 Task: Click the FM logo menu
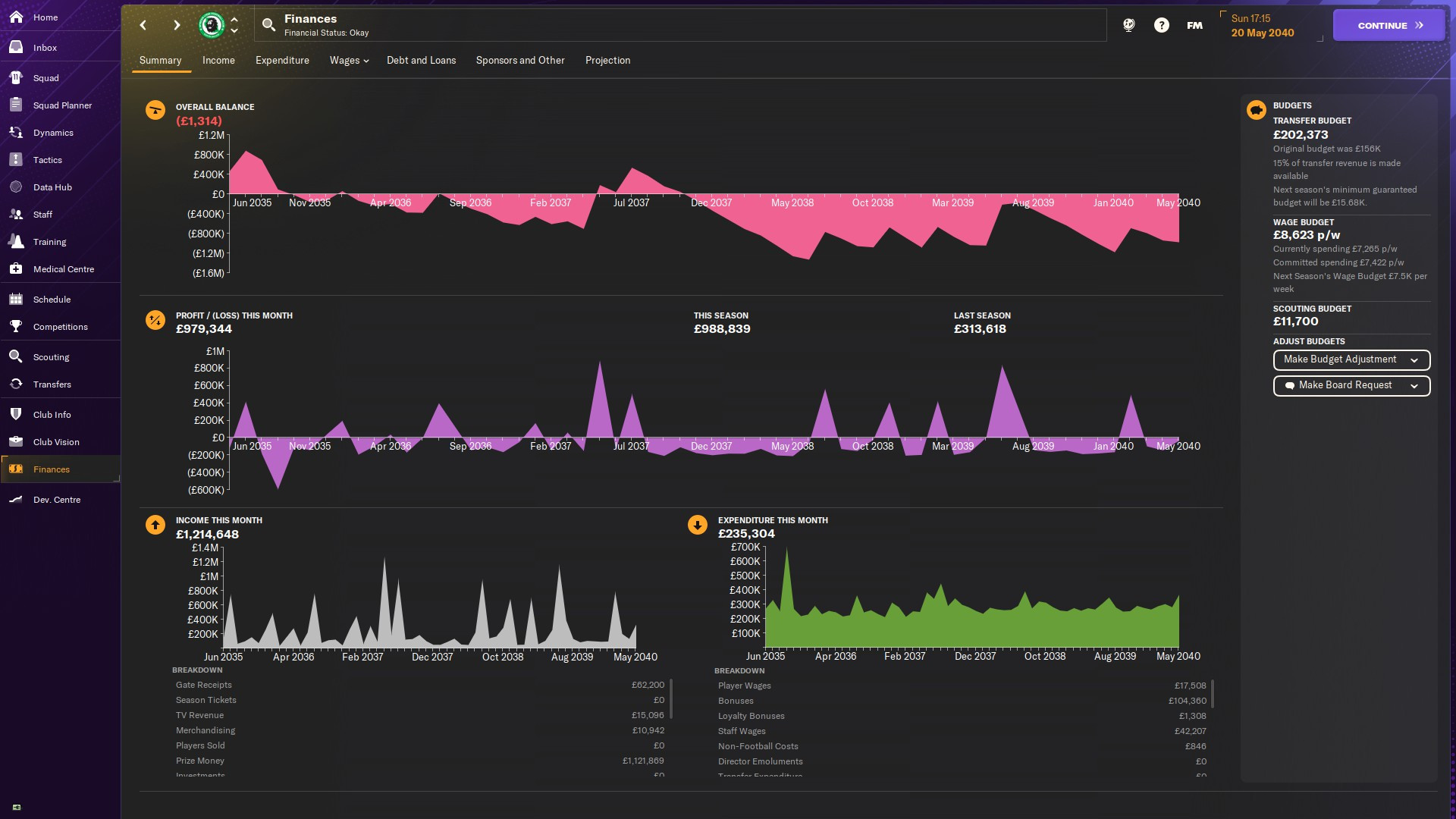tap(1194, 25)
